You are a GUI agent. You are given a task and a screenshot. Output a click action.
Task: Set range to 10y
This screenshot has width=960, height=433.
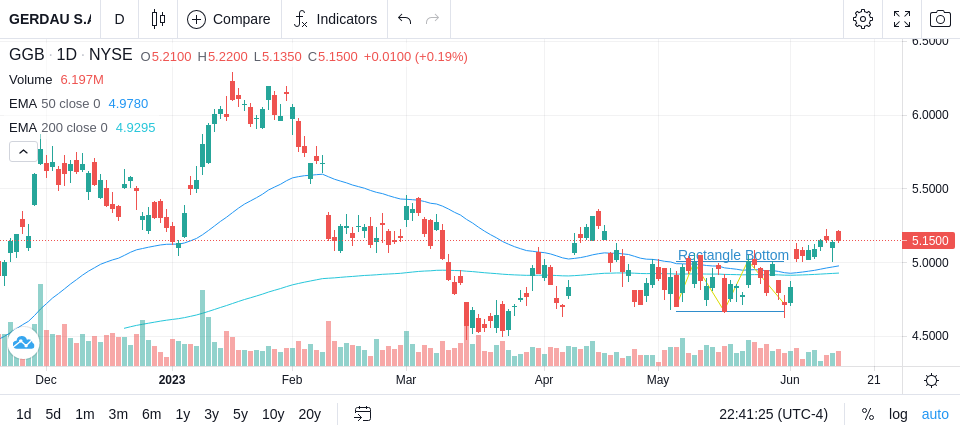click(x=273, y=415)
